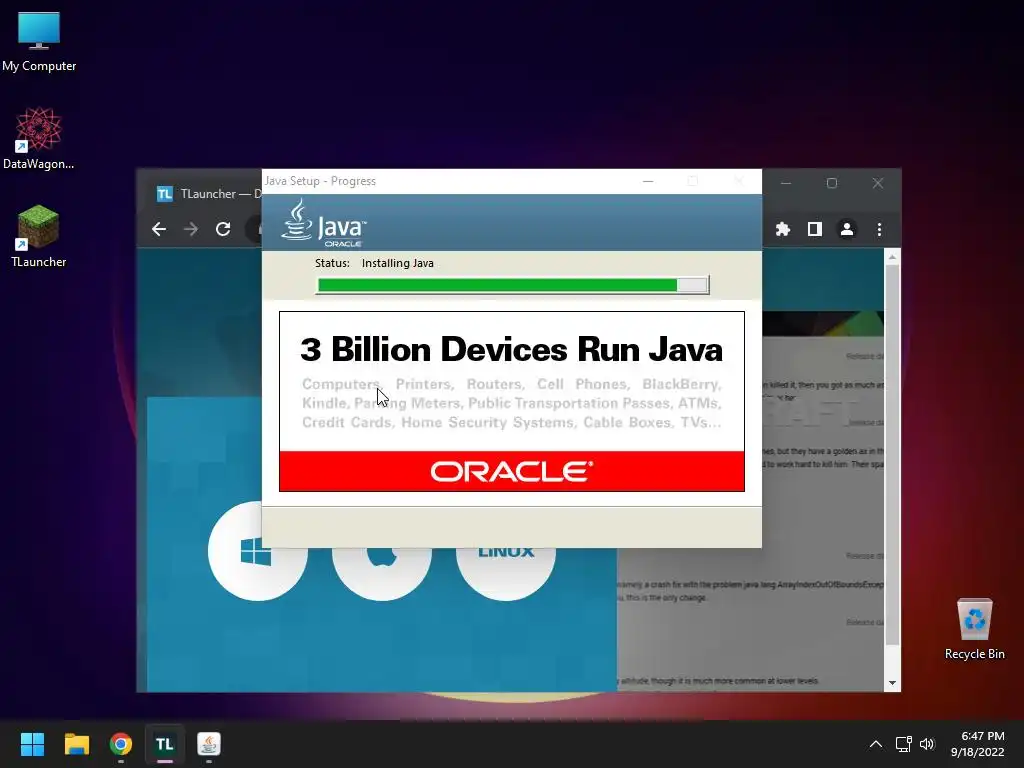Open the DataWagon desktop shortcut
1024x768 pixels.
point(39,138)
